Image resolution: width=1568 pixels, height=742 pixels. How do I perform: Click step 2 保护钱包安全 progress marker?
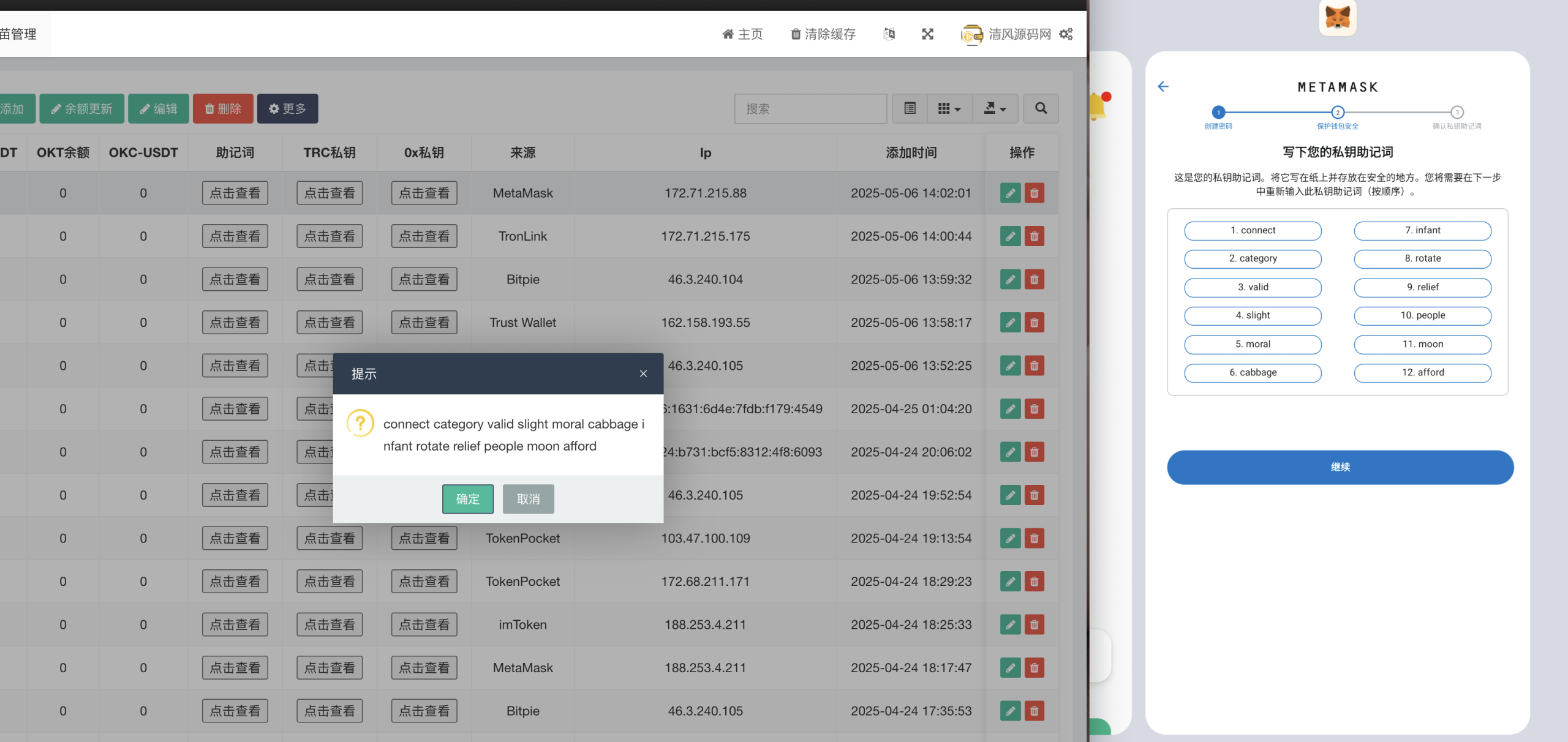click(1338, 112)
